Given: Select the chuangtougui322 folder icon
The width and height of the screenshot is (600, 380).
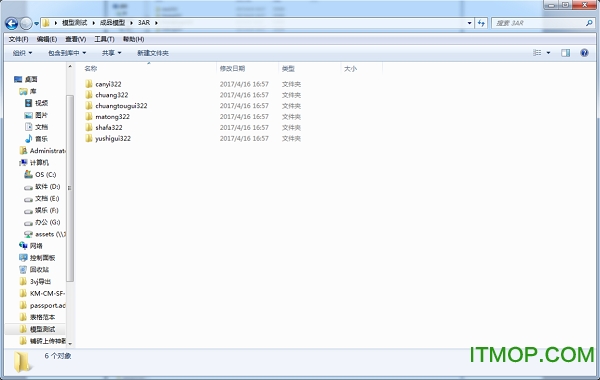Looking at the screenshot, I should coord(89,105).
